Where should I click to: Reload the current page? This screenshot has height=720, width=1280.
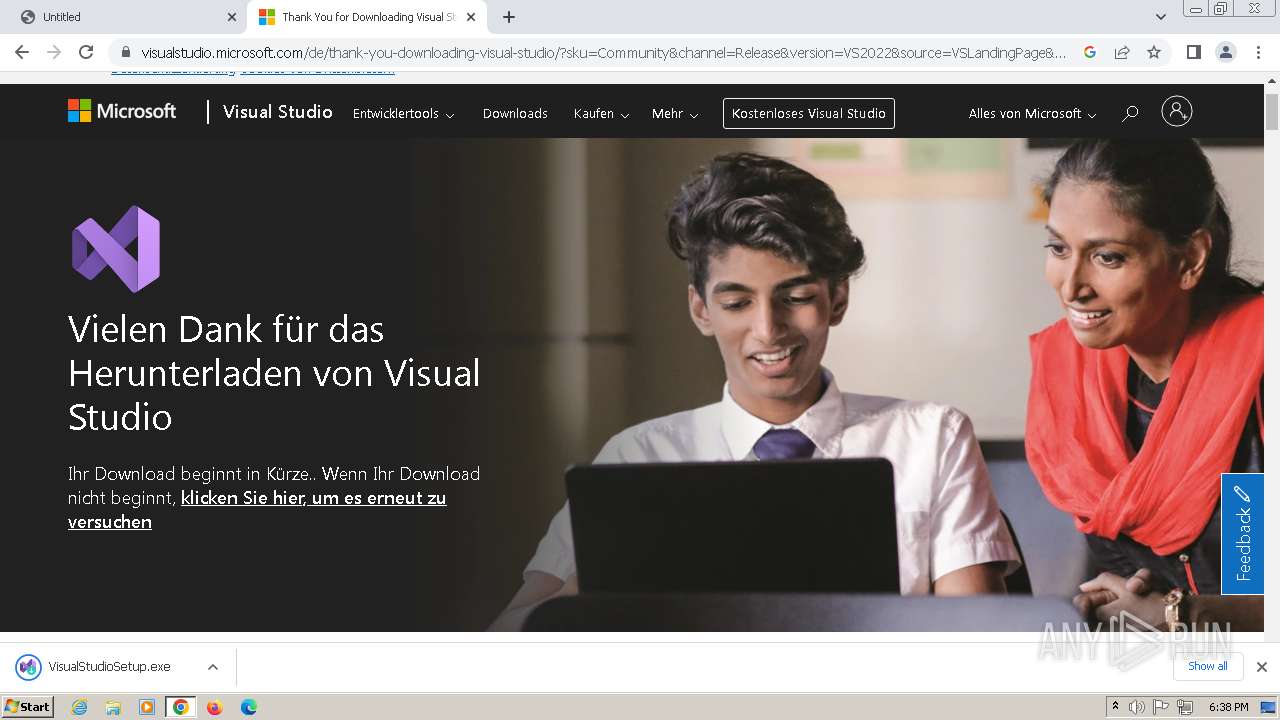[86, 52]
